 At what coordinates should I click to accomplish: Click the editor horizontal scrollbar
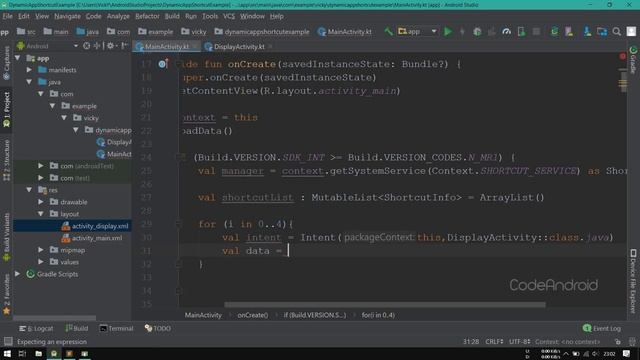[384, 304]
